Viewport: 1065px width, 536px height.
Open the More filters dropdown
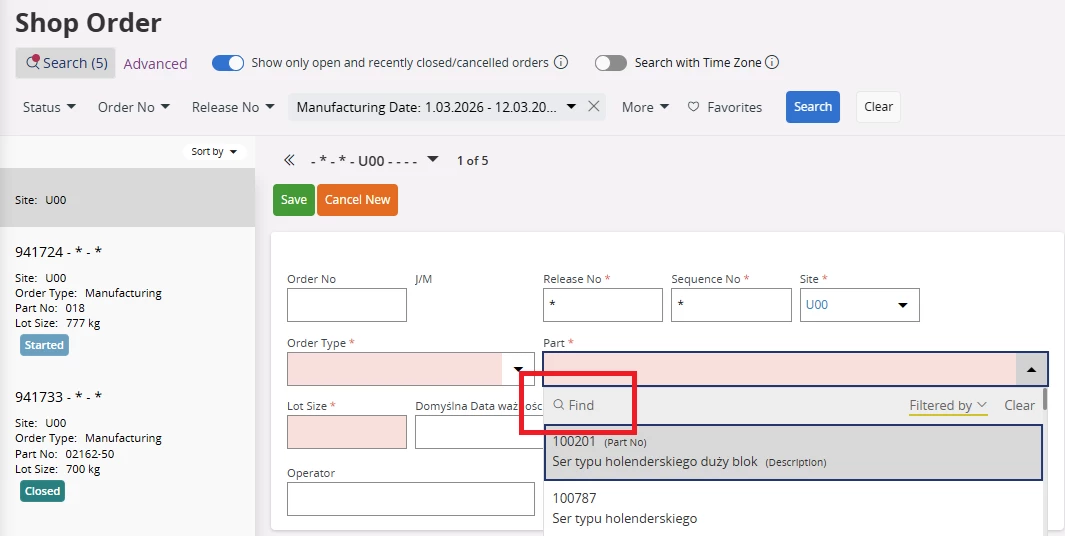[645, 107]
